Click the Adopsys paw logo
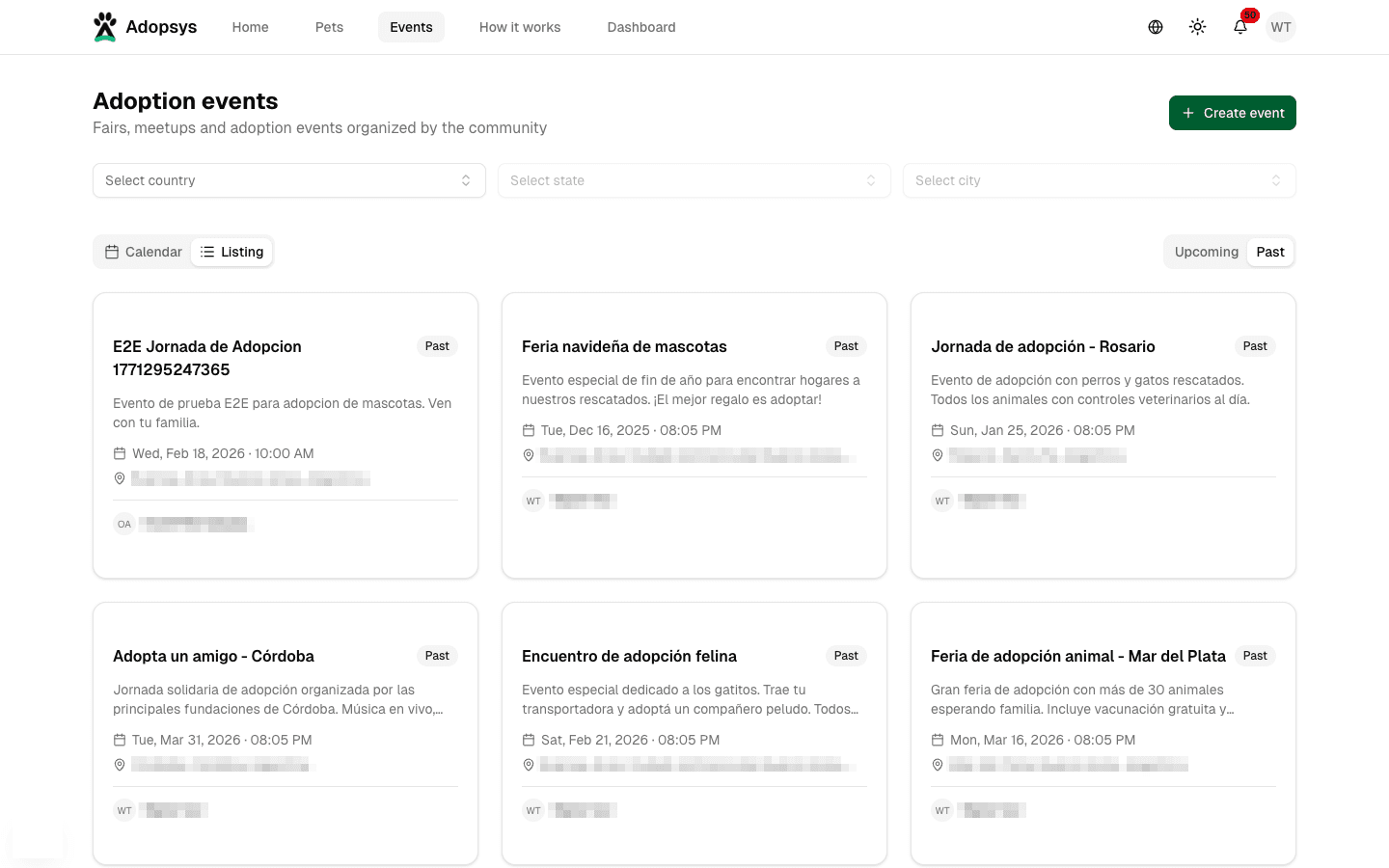Viewport: 1389px width, 868px height. 105,27
